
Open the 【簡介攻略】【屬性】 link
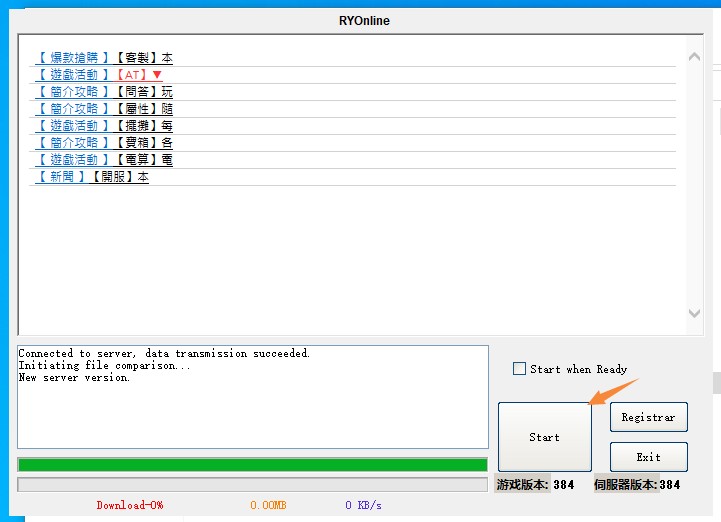click(104, 109)
